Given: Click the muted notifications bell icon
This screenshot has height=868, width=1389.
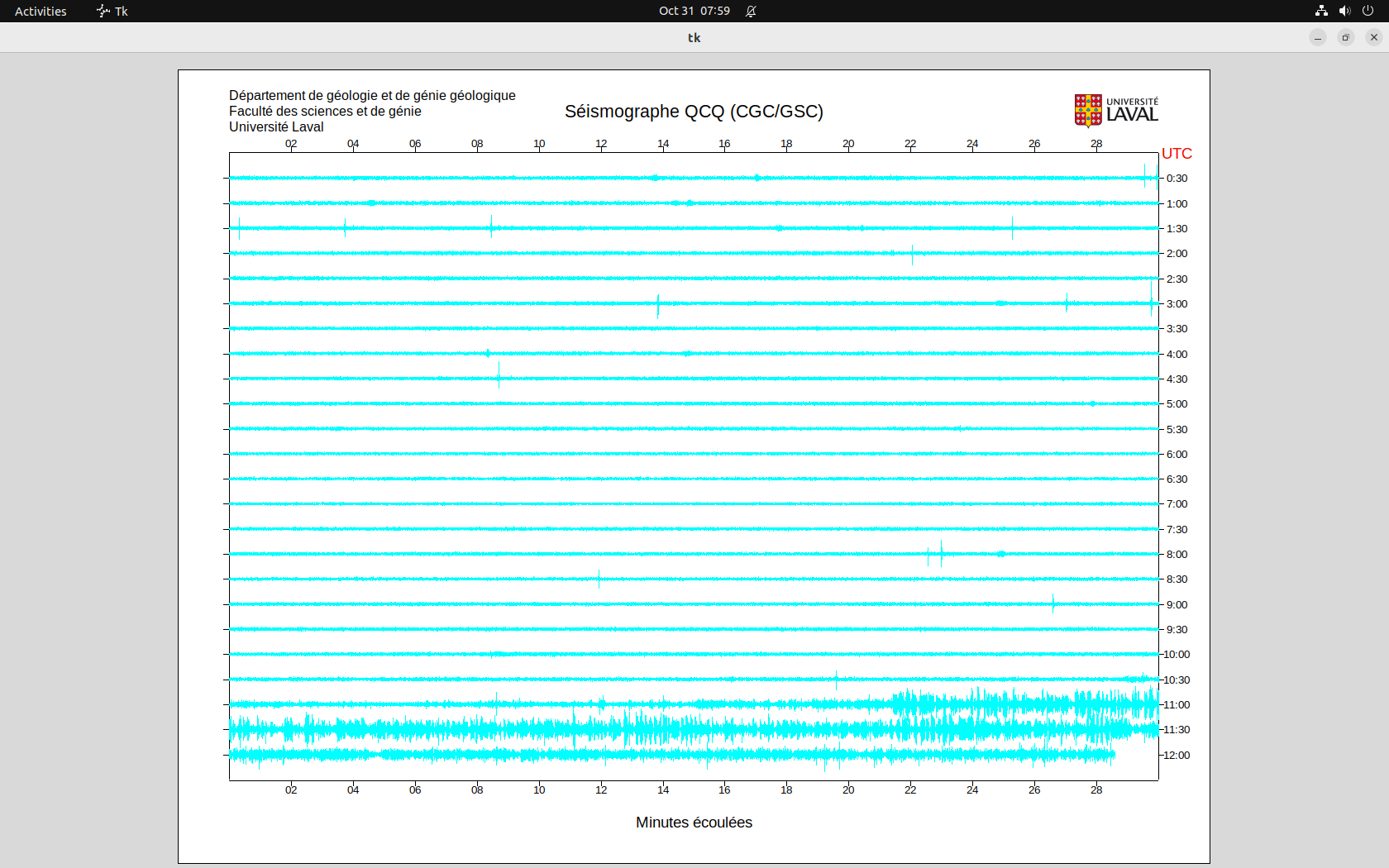Looking at the screenshot, I should 751,11.
